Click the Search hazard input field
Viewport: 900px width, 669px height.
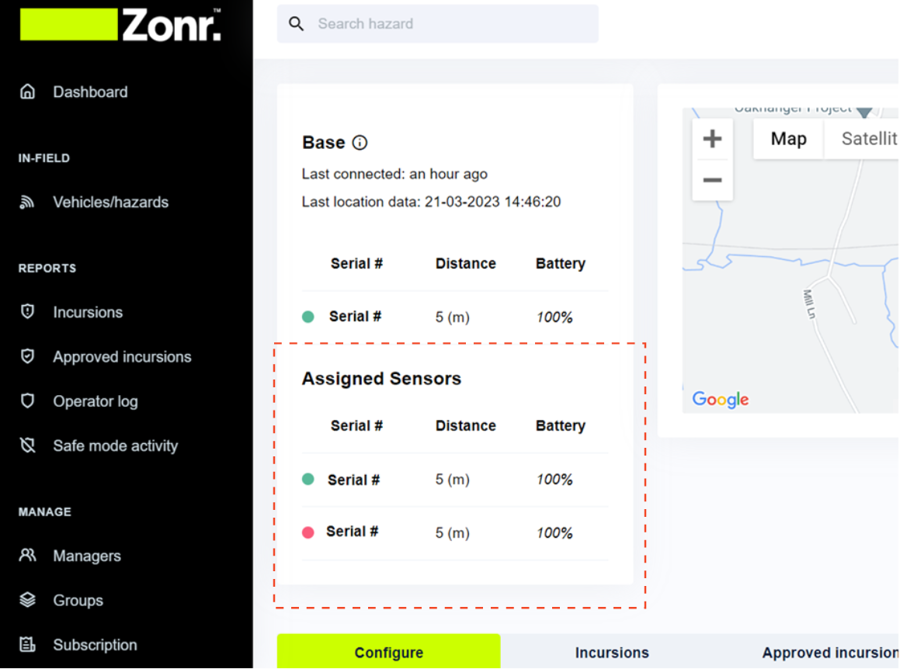pyautogui.click(x=450, y=24)
